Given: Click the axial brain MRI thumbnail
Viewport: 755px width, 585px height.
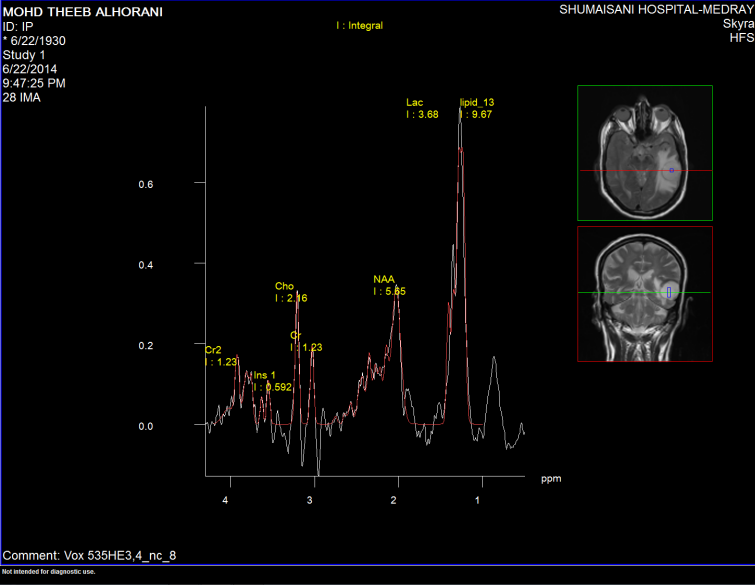Looking at the screenshot, I should (644, 152).
